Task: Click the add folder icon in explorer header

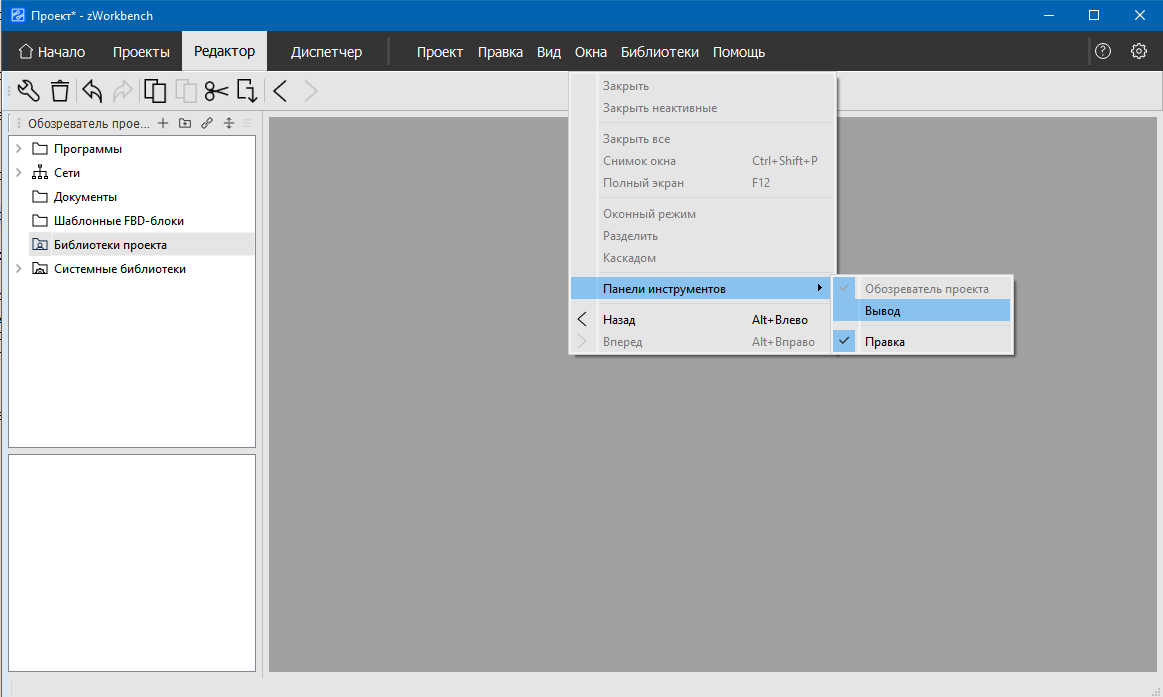Action: [185, 124]
